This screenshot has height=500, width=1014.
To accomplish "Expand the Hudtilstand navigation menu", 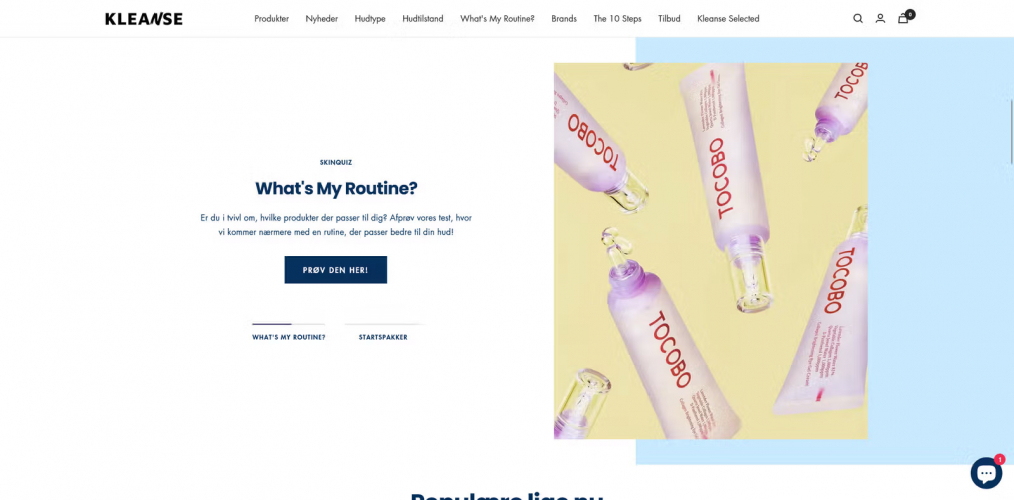I will pyautogui.click(x=423, y=19).
